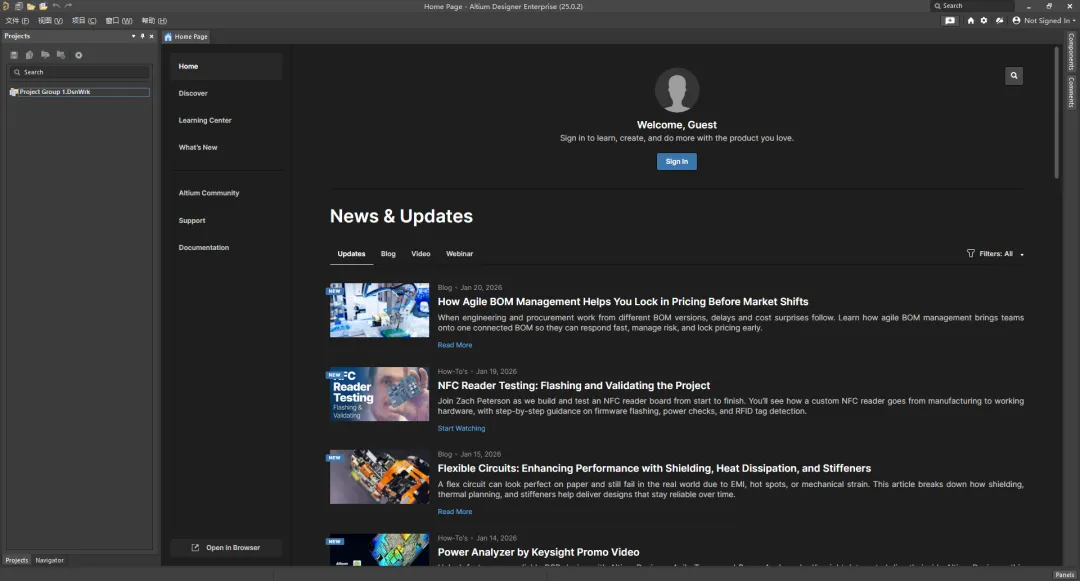Click the Open in Browser button text
The image size is (1080, 581).
point(233,548)
